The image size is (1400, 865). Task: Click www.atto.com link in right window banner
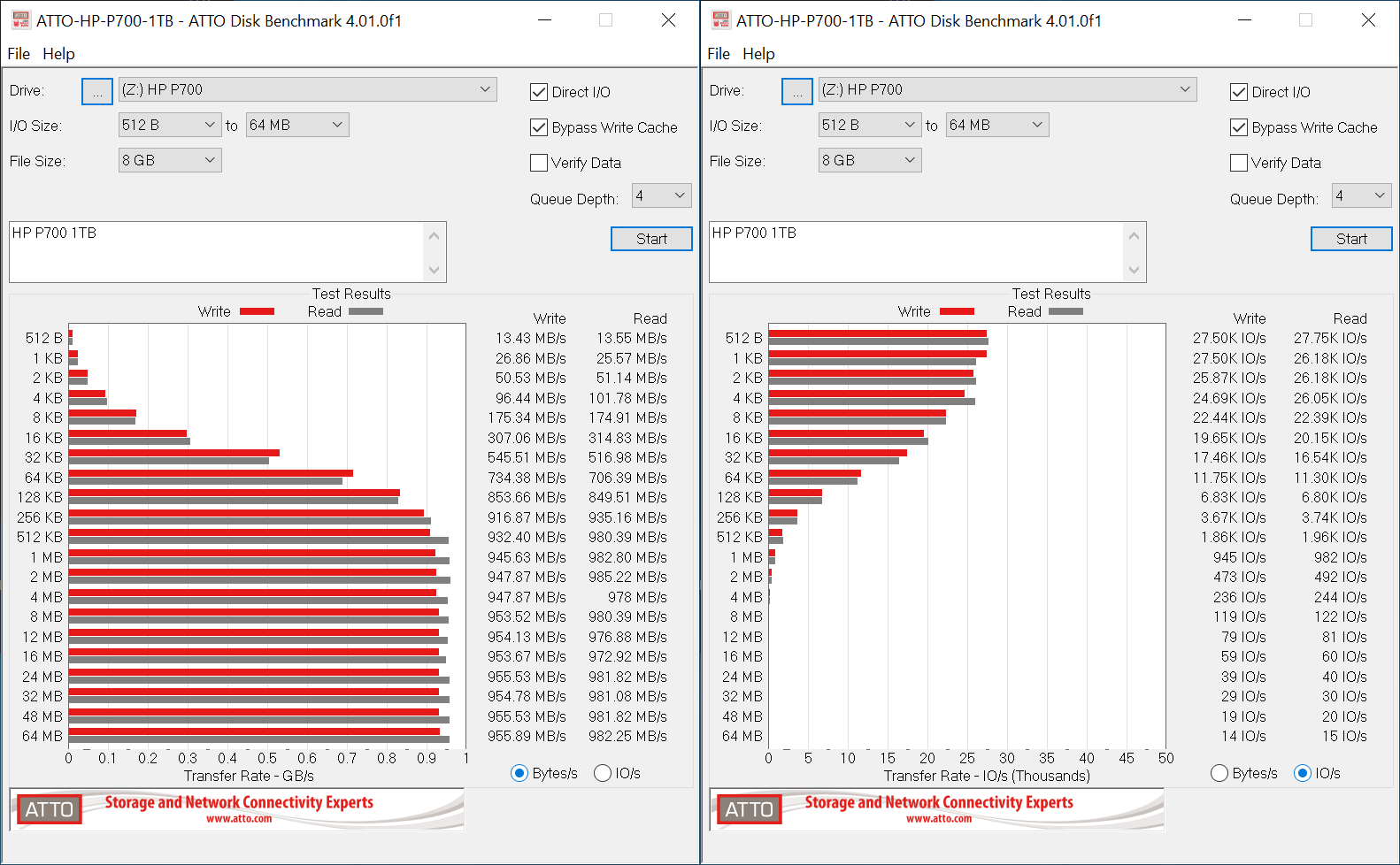click(939, 819)
